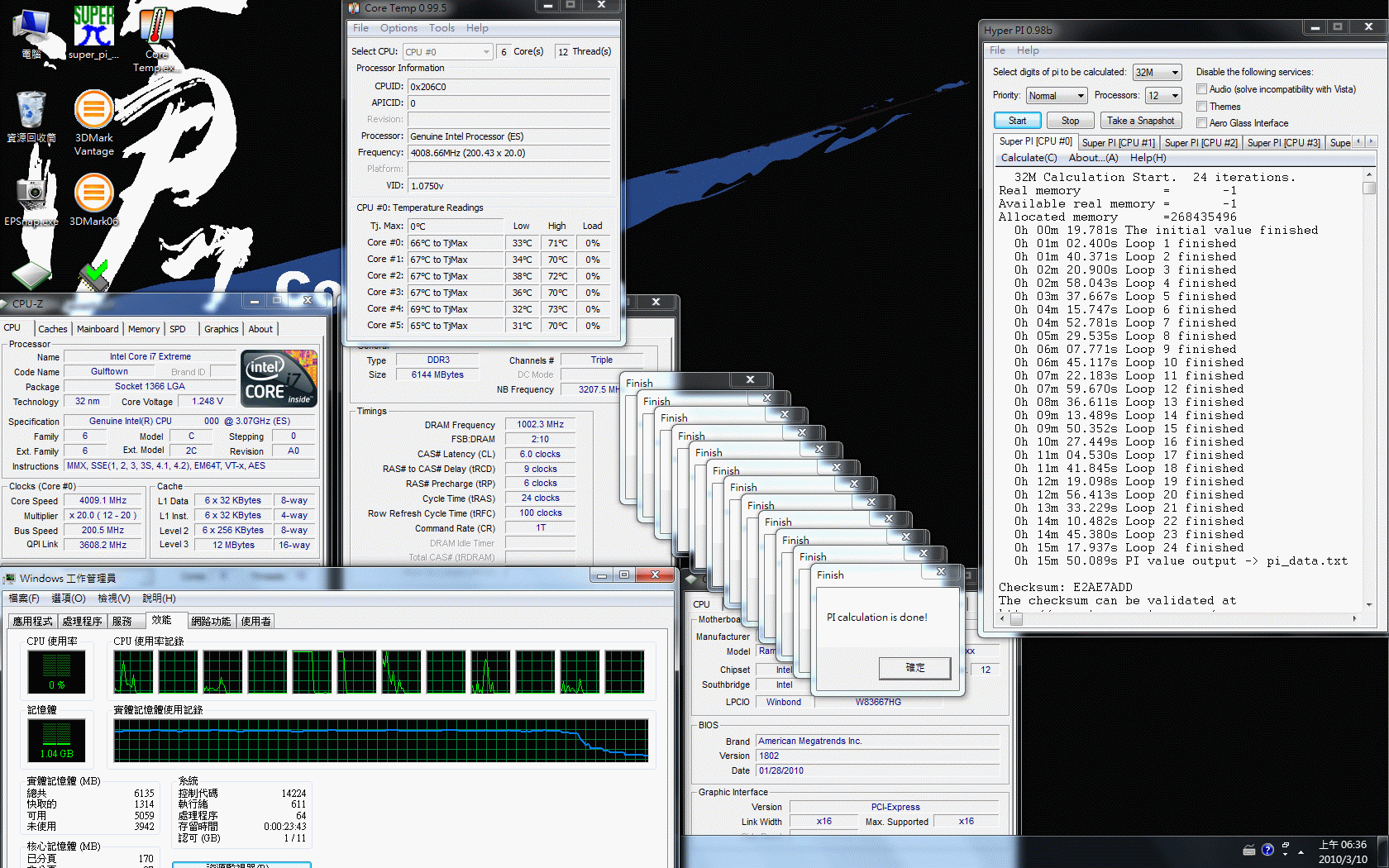Click the Hyper PI horizontal scrollbar thumb
Image resolution: width=1389 pixels, height=868 pixels.
[1016, 618]
